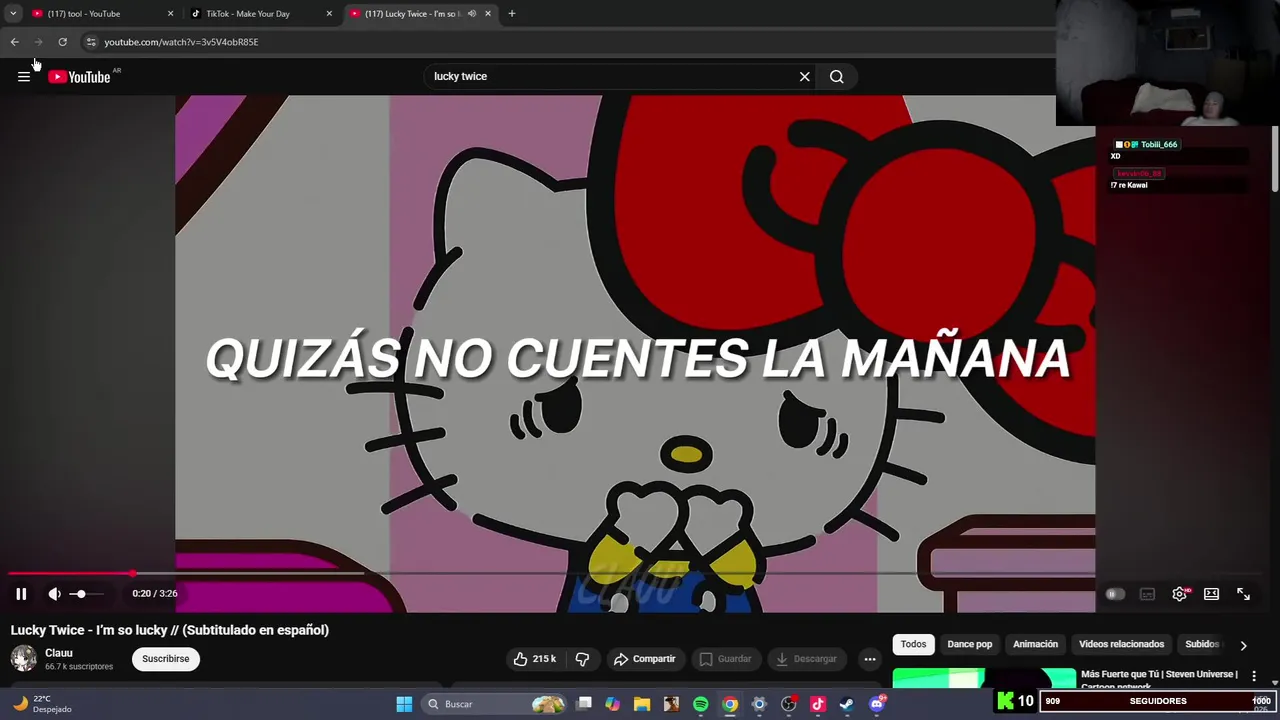Close the '(117) tool - YouTube' tab
This screenshot has width=1280, height=720.
[170, 14]
